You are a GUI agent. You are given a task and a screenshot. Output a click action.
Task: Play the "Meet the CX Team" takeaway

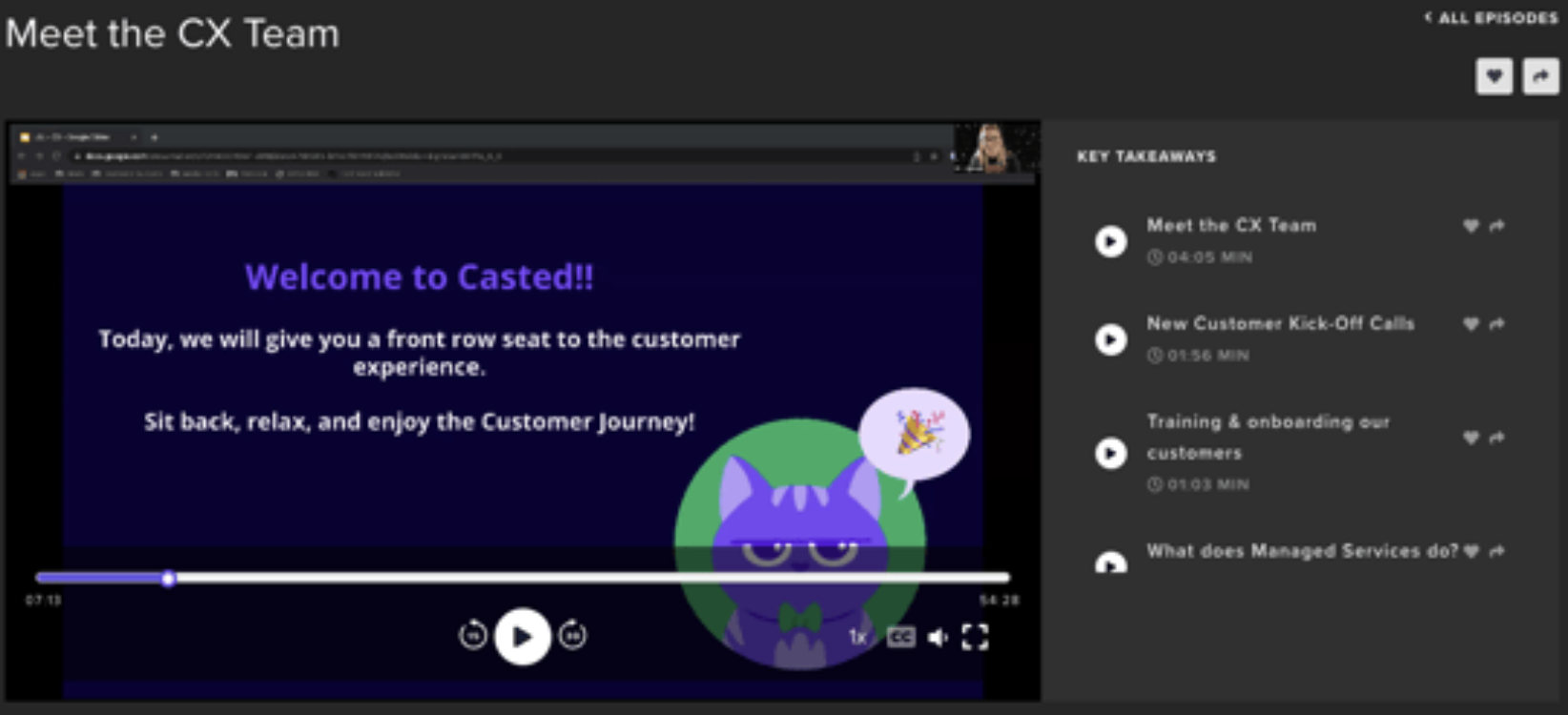(1110, 241)
